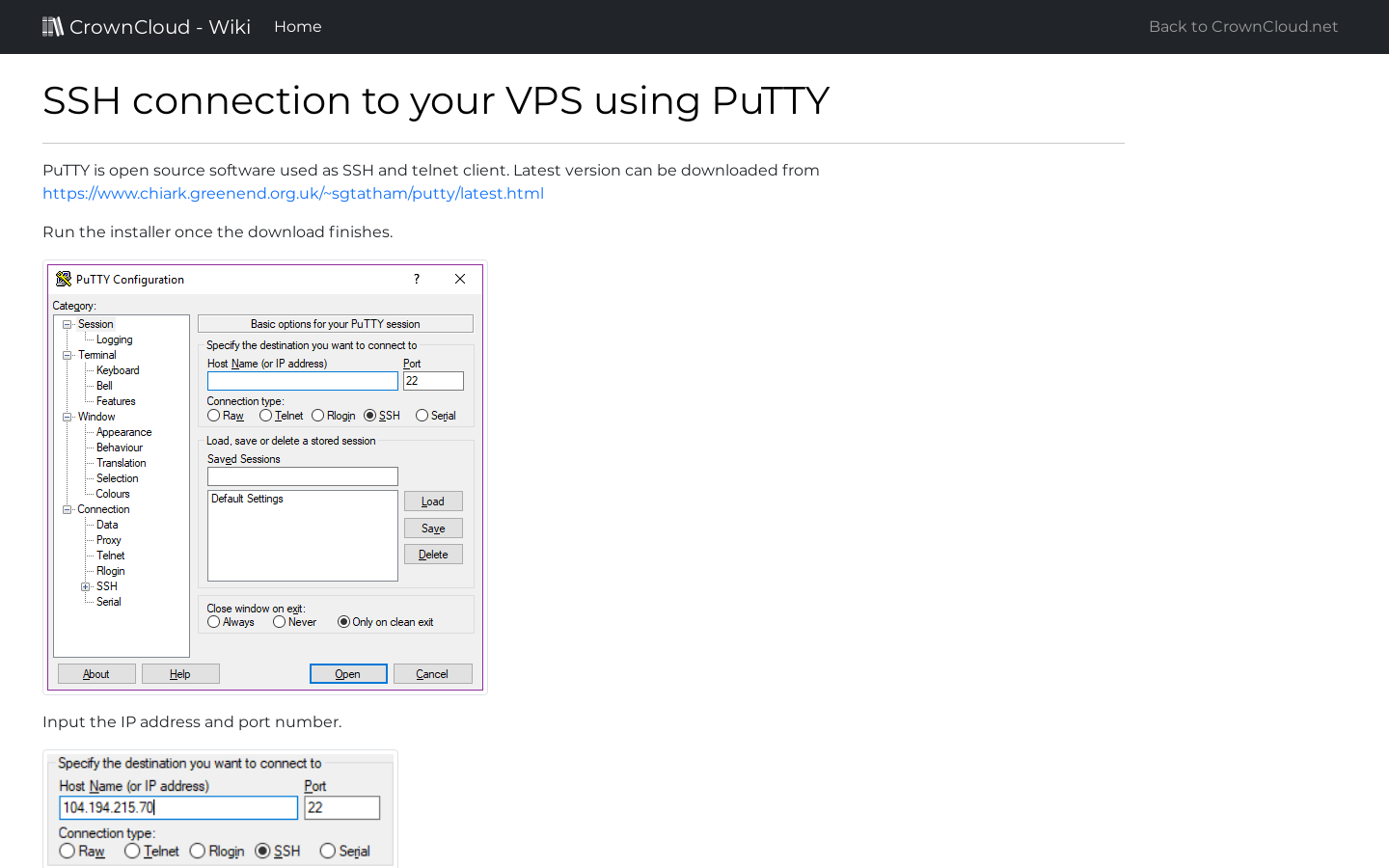Click the Delete button
Image resolution: width=1389 pixels, height=868 pixels.
pos(433,555)
